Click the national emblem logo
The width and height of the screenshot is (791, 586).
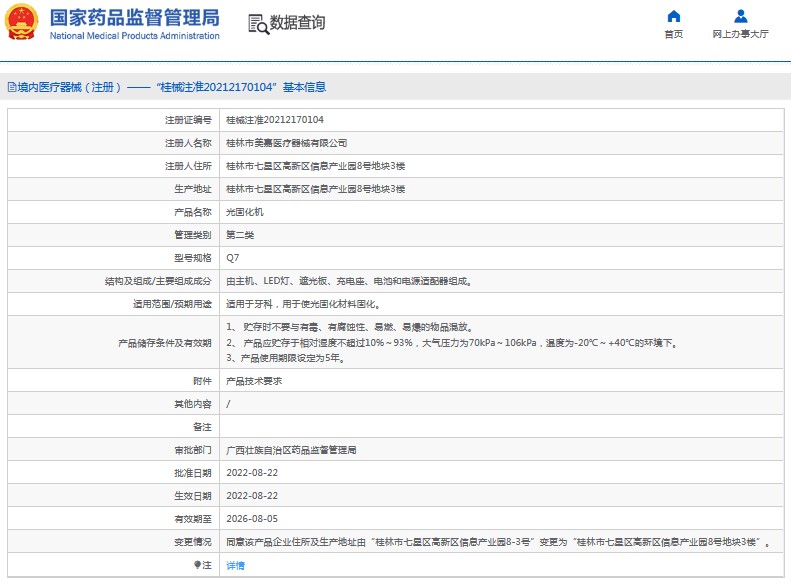[x=23, y=22]
